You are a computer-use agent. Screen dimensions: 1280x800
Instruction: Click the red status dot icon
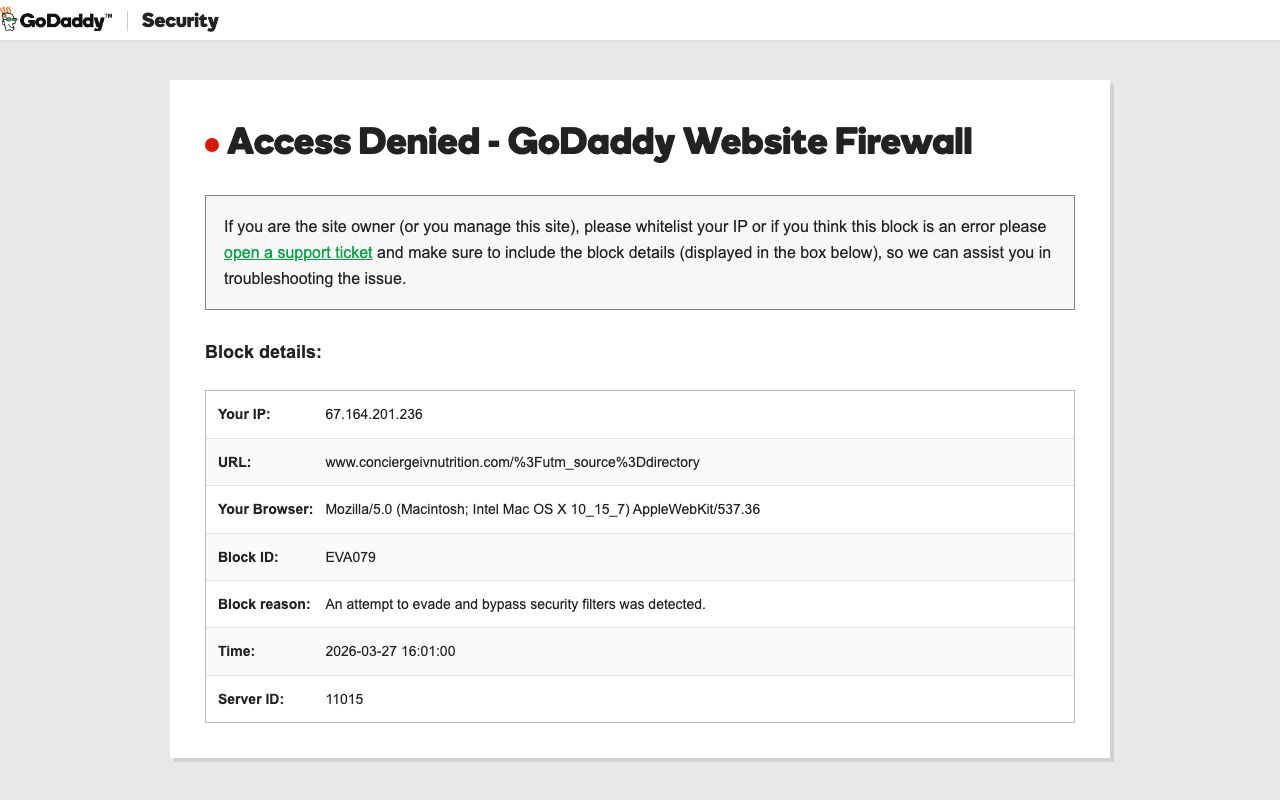[x=212, y=146]
